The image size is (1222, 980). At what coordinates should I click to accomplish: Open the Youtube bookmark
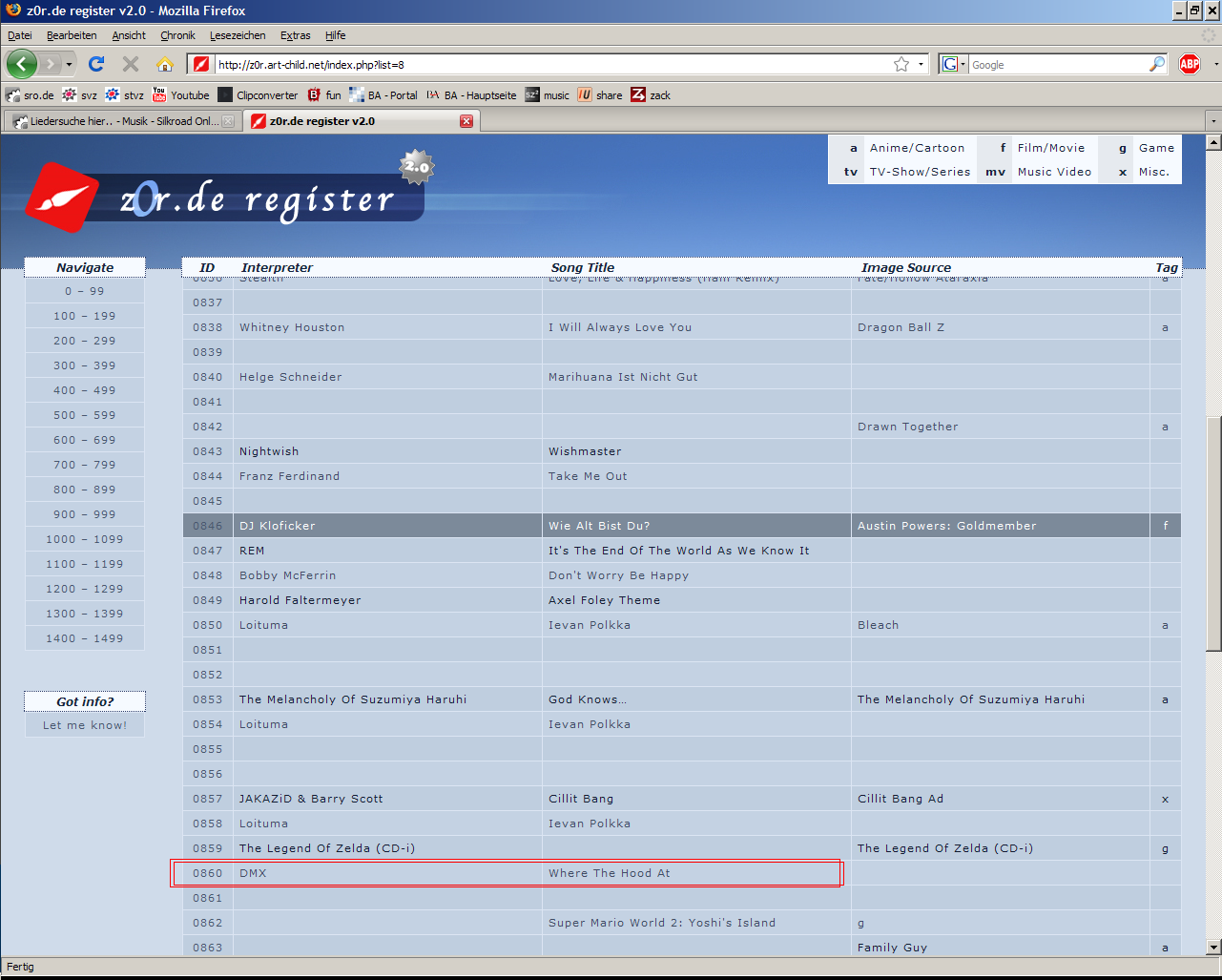[181, 95]
